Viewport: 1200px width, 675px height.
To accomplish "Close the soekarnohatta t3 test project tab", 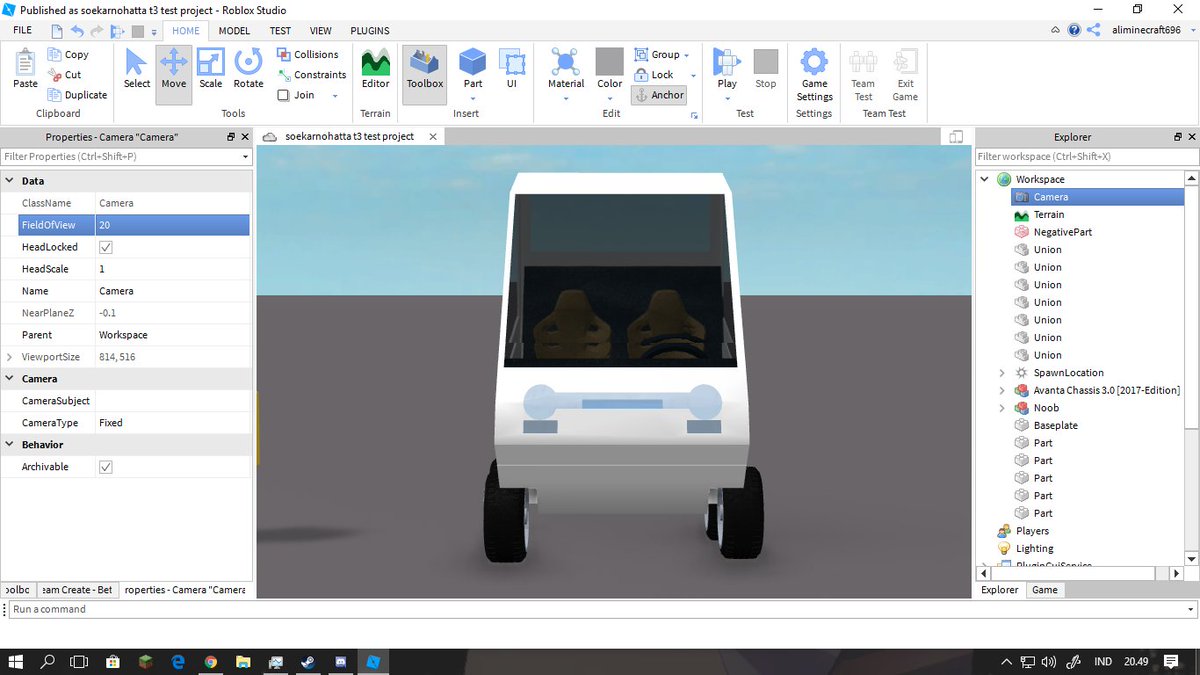I will point(434,136).
